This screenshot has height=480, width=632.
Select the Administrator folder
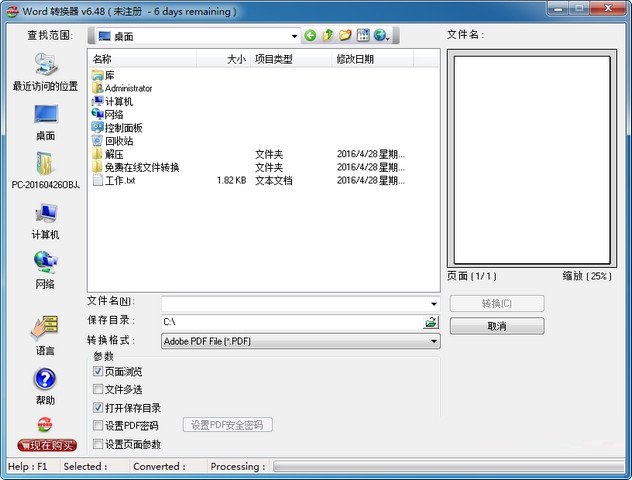pyautogui.click(x=122, y=88)
